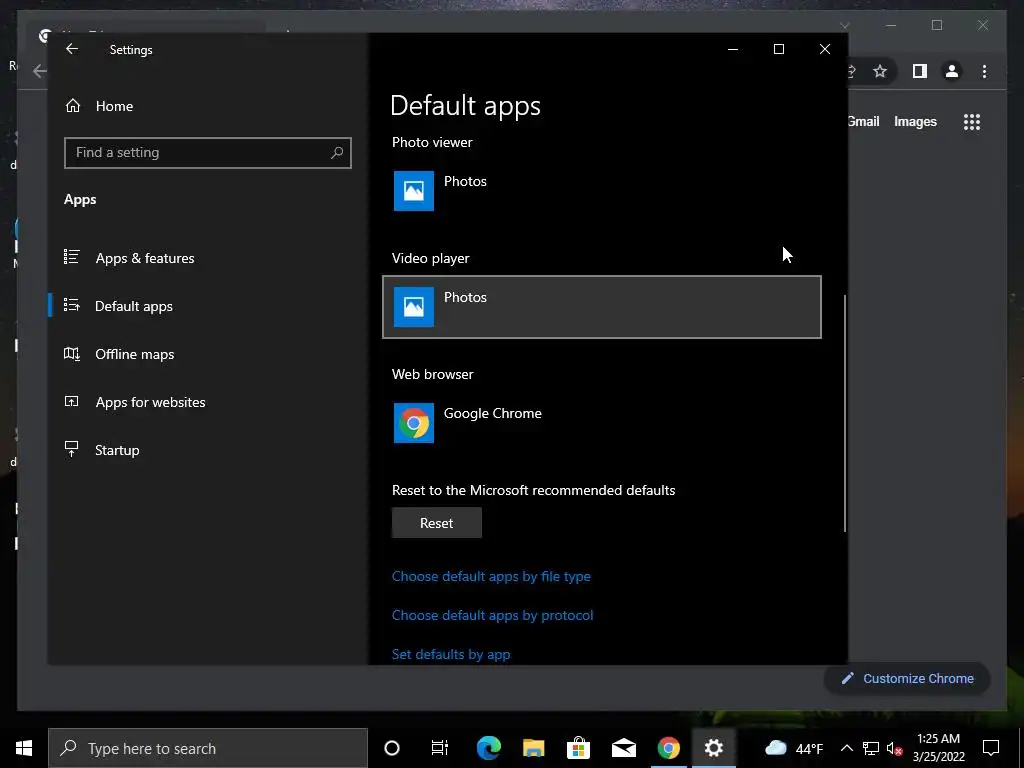The image size is (1024, 768).
Task: Open Mail app from taskbar
Action: click(624, 748)
